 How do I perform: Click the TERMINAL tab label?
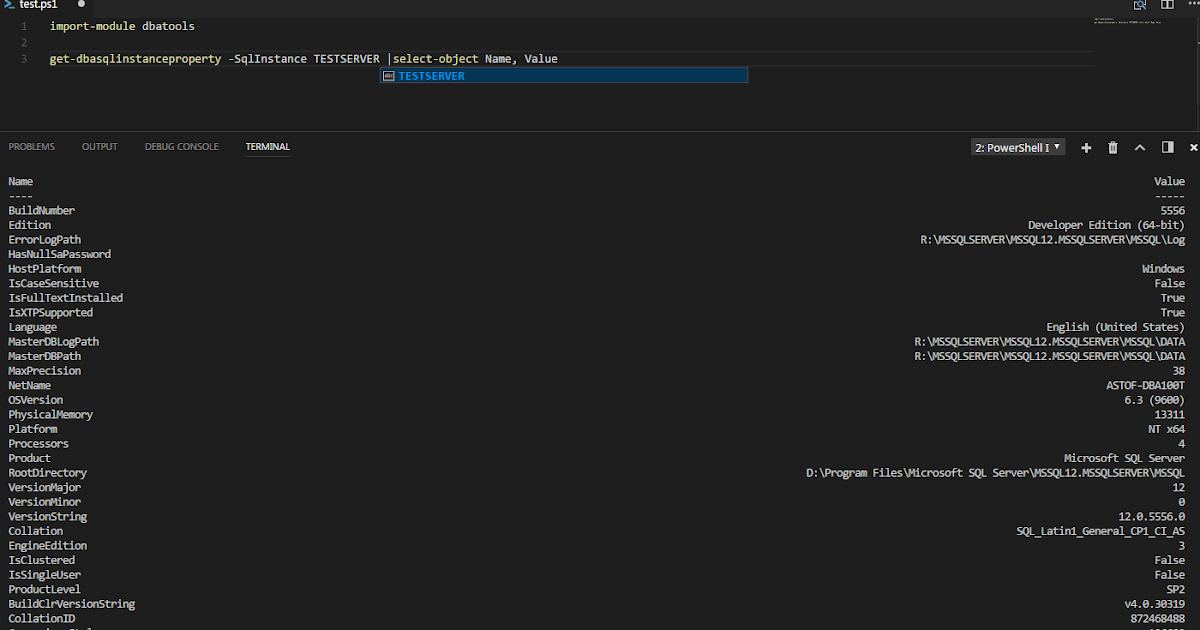[x=267, y=146]
